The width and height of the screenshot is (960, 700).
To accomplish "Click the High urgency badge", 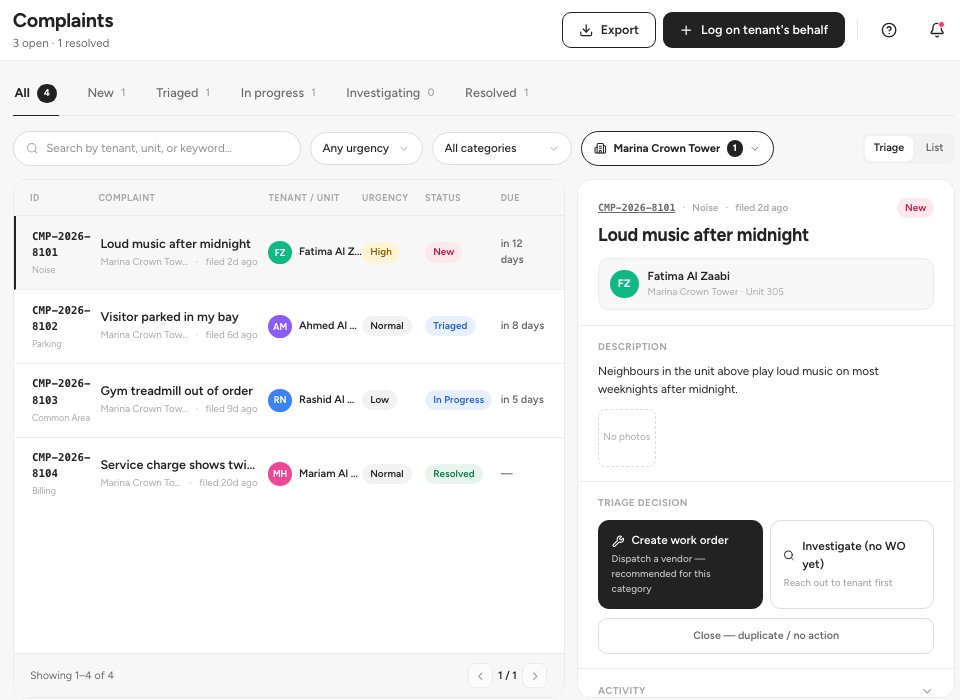I will (x=380, y=252).
